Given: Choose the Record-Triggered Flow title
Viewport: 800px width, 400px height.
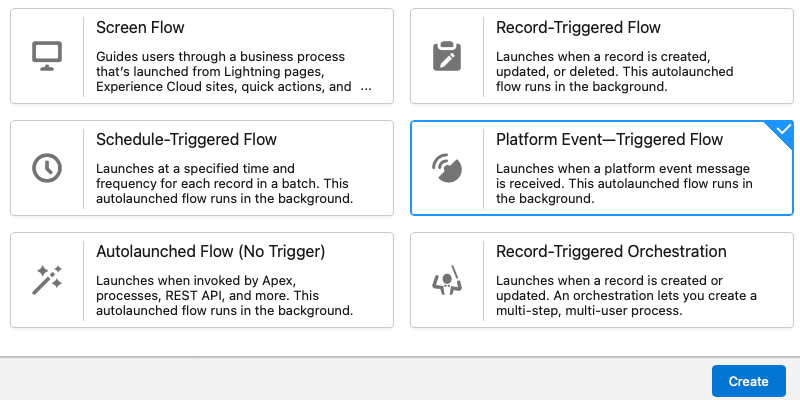Looking at the screenshot, I should click(578, 28).
